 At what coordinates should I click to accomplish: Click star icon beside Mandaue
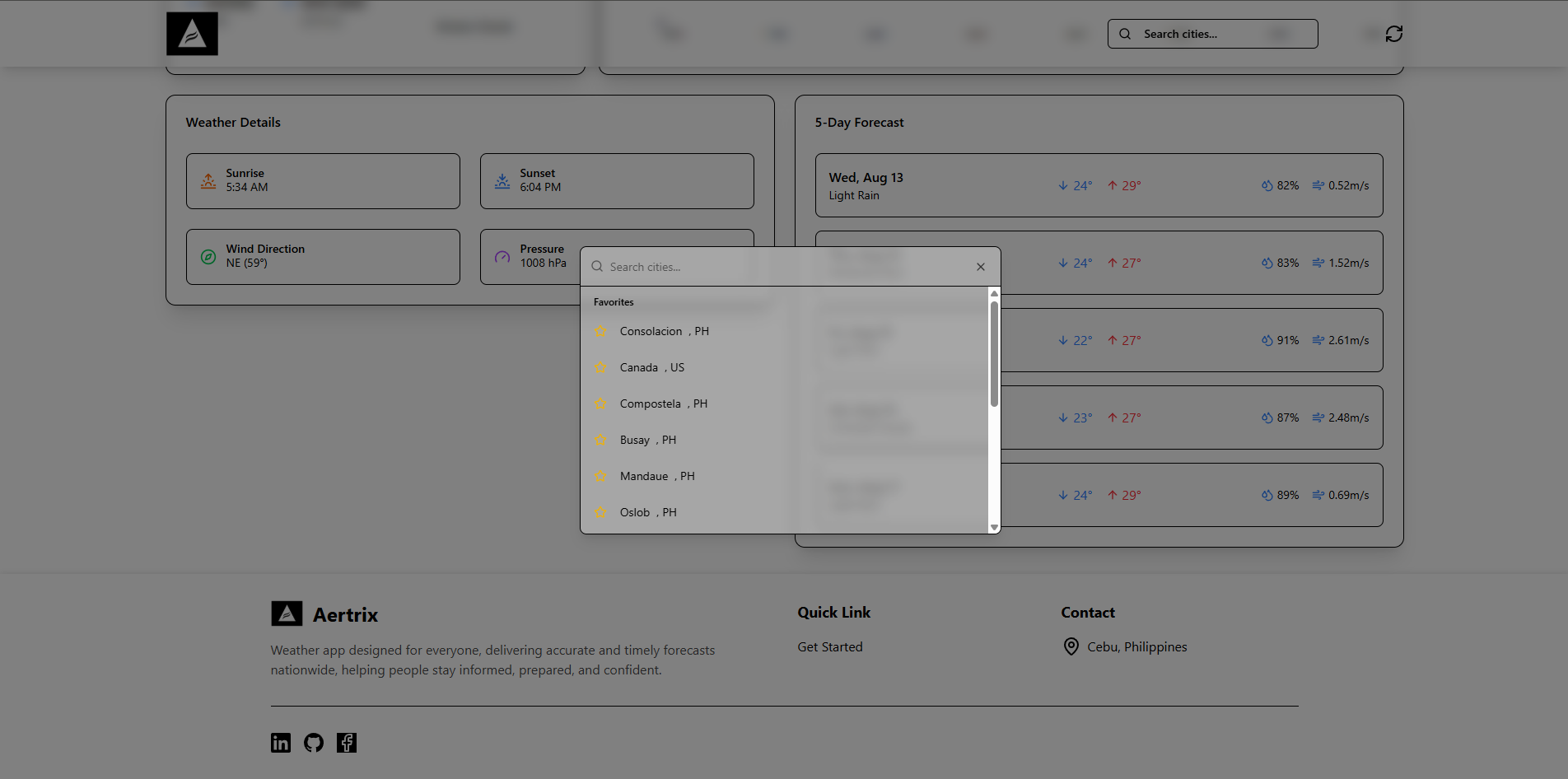(x=600, y=476)
